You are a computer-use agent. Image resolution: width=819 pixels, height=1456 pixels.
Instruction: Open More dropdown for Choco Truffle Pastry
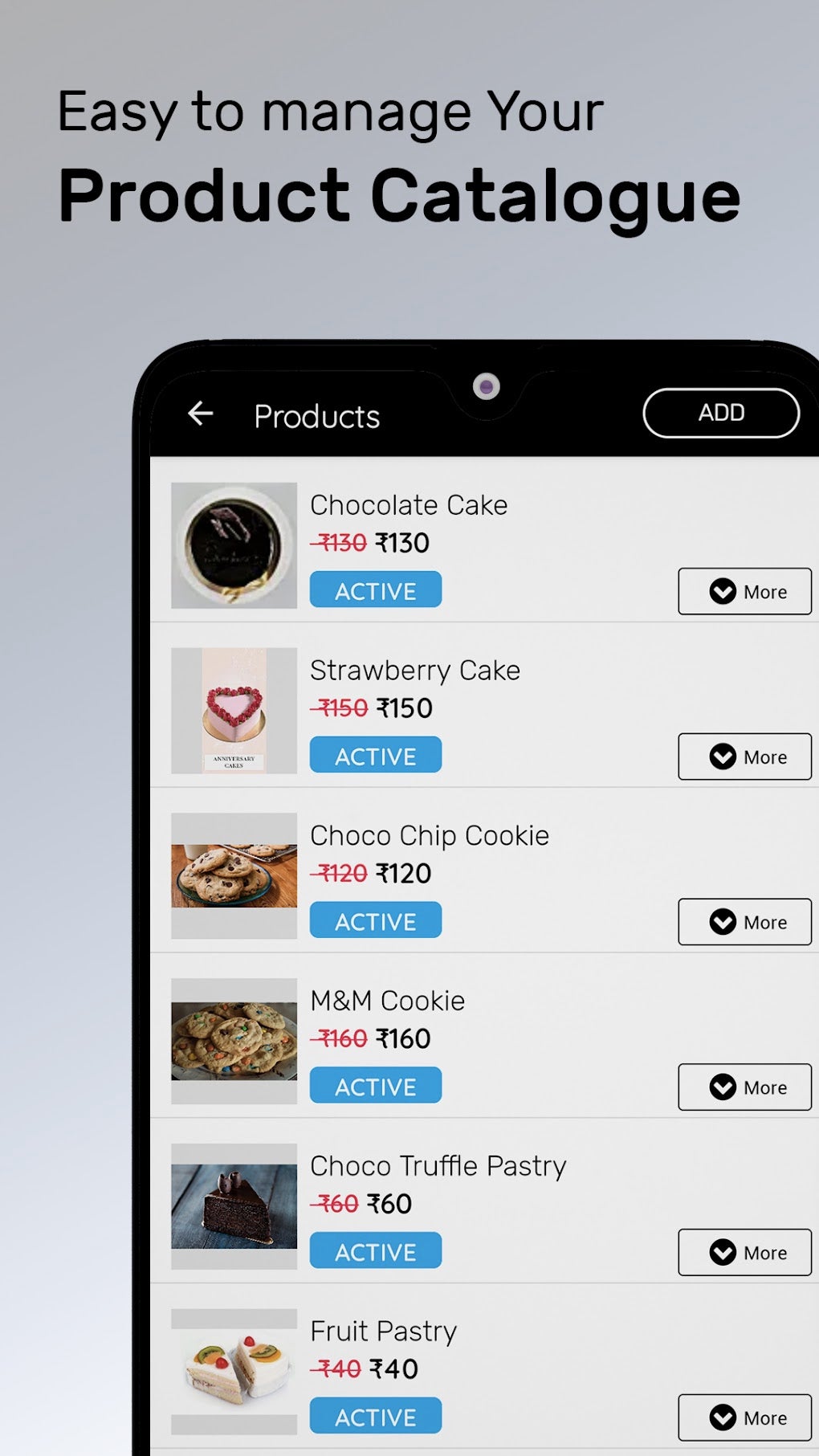(744, 1253)
